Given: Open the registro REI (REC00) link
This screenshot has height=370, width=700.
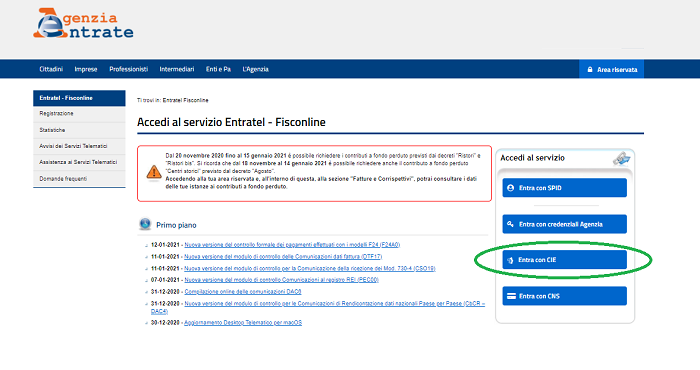Looking at the screenshot, I should (281, 280).
